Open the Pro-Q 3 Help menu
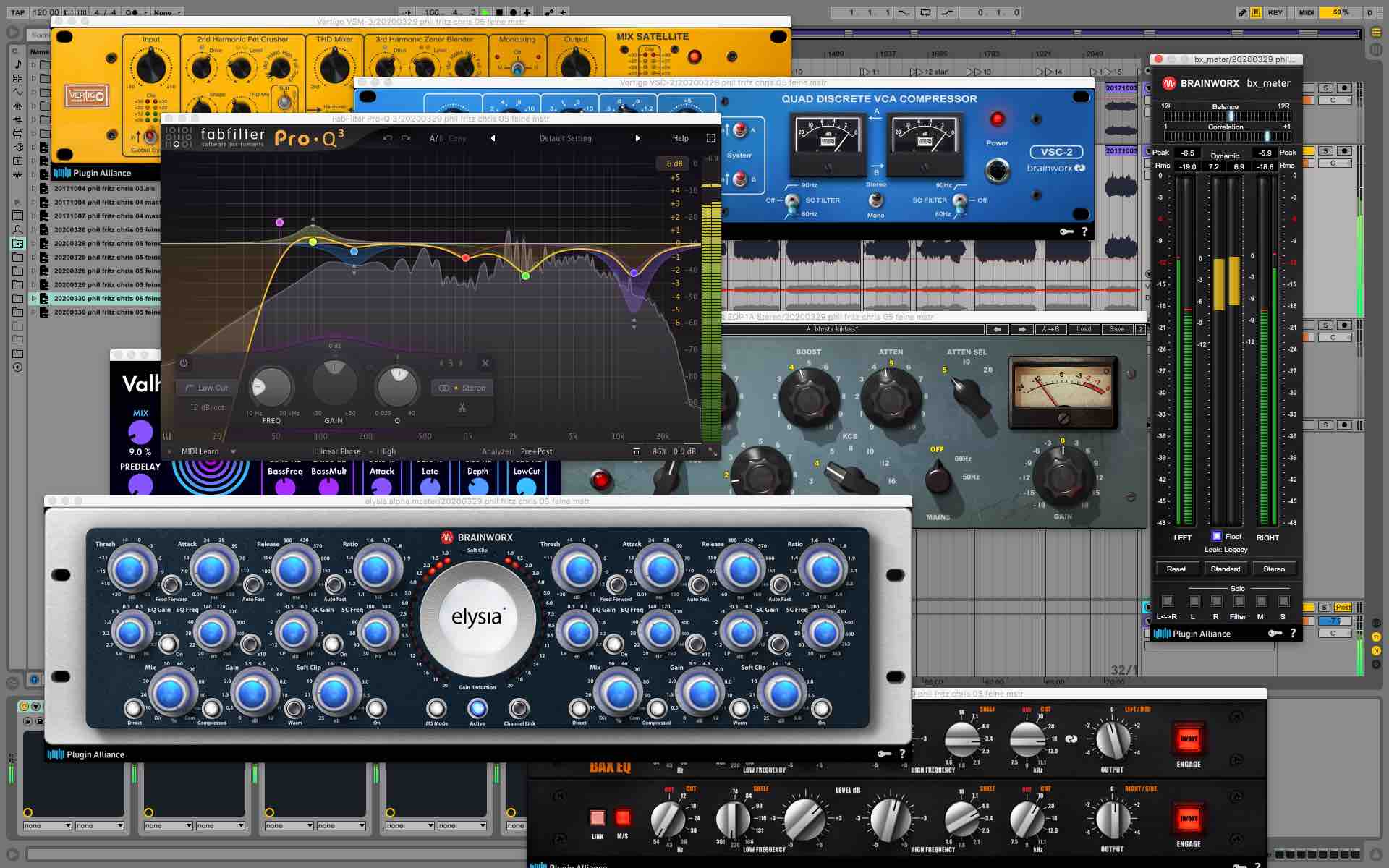Image resolution: width=1389 pixels, height=868 pixels. (680, 138)
